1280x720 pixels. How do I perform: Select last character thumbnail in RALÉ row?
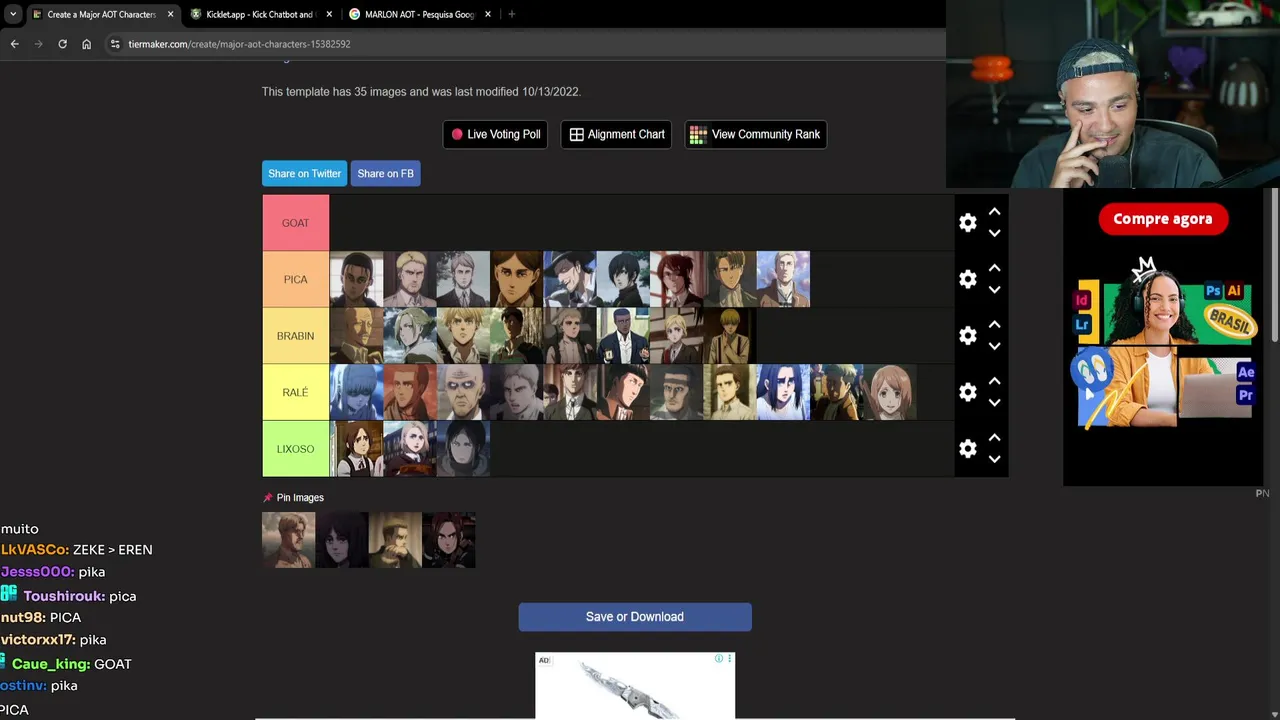coord(890,392)
